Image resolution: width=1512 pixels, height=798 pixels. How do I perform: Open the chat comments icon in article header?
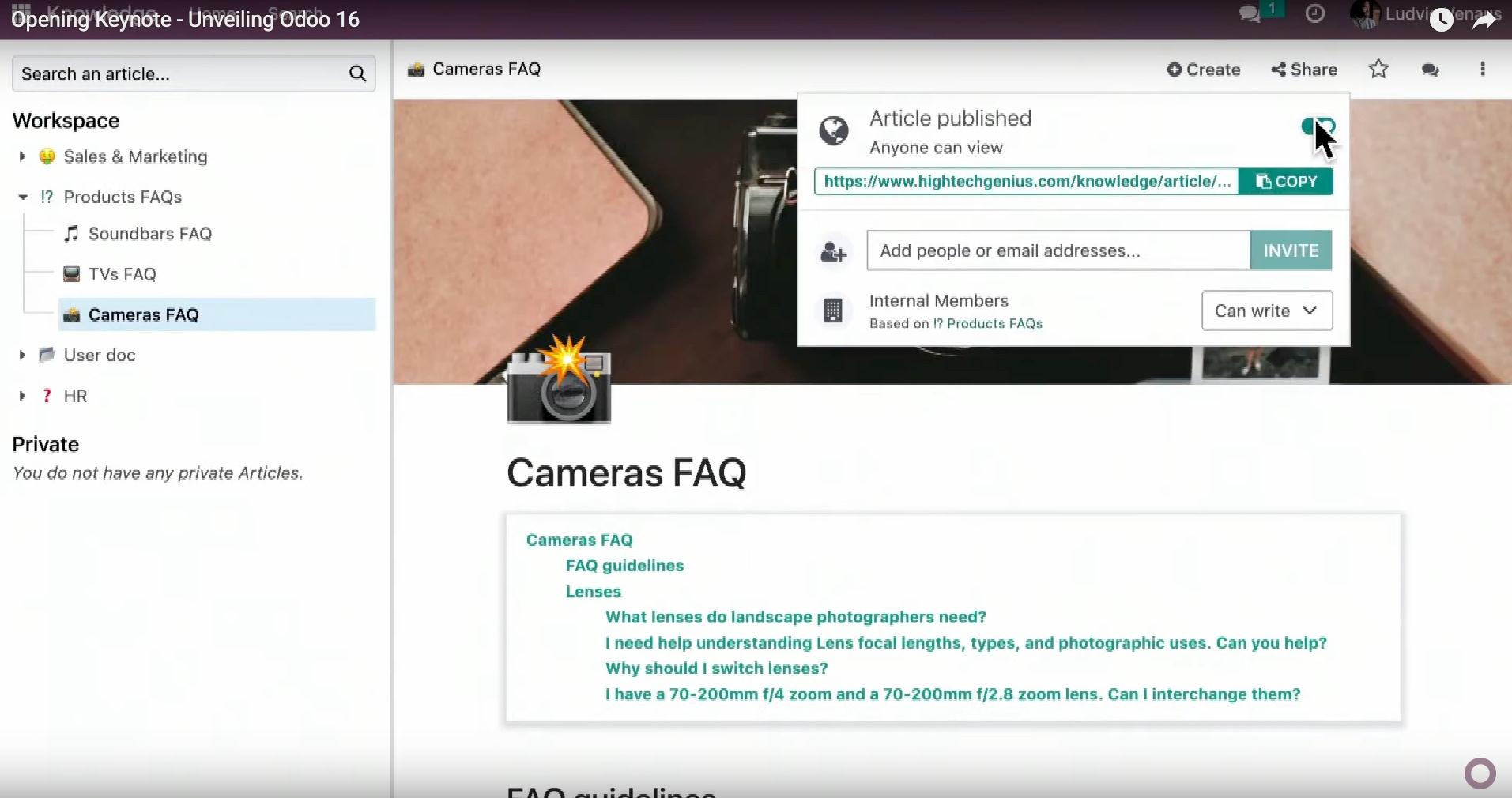tap(1430, 70)
